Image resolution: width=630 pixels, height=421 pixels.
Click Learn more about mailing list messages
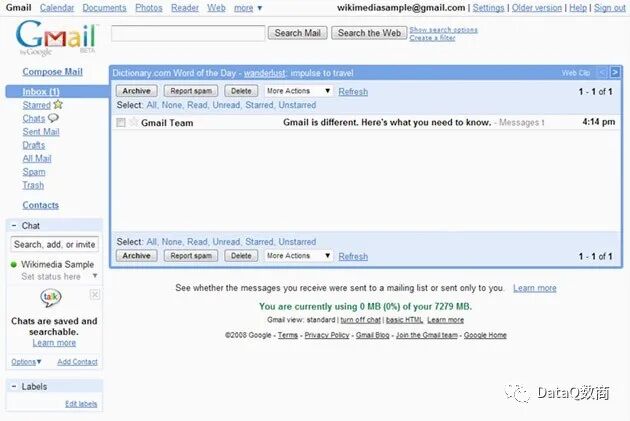[x=535, y=288]
